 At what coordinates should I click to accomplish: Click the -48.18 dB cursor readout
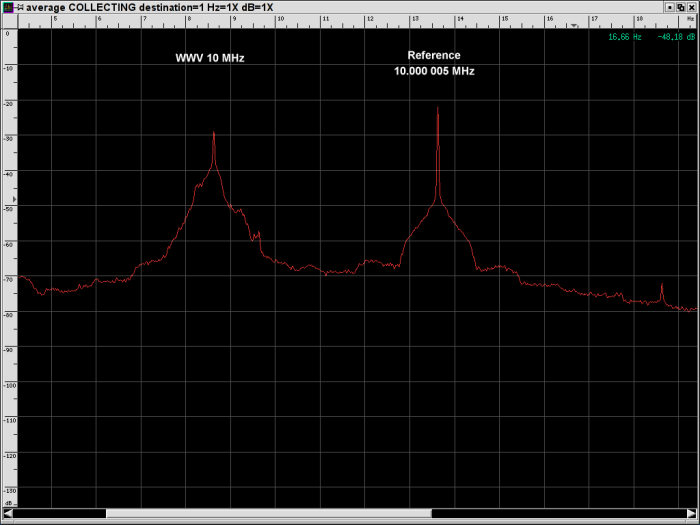point(676,37)
